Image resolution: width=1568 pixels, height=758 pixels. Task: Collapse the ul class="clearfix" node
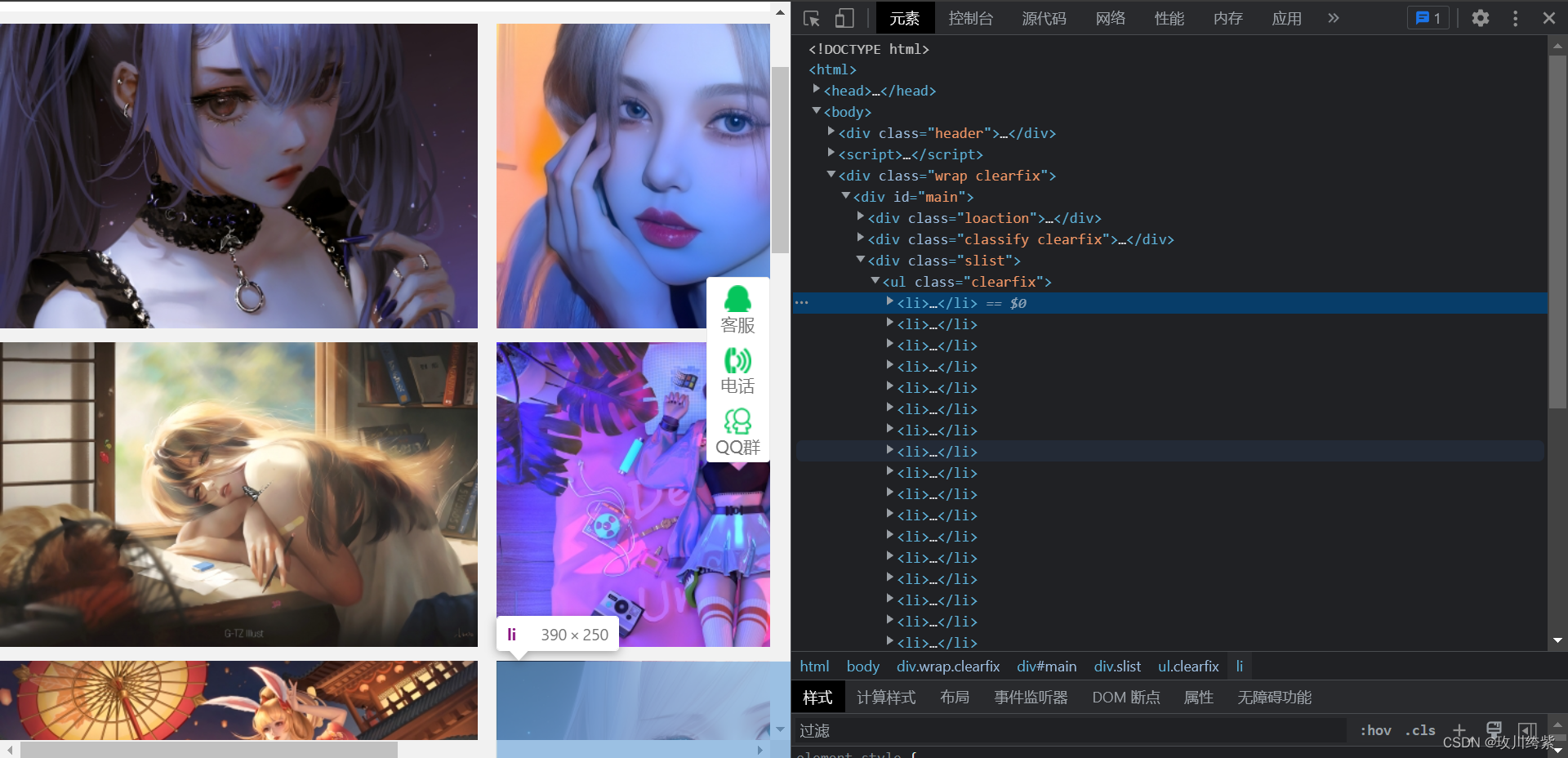click(x=875, y=280)
